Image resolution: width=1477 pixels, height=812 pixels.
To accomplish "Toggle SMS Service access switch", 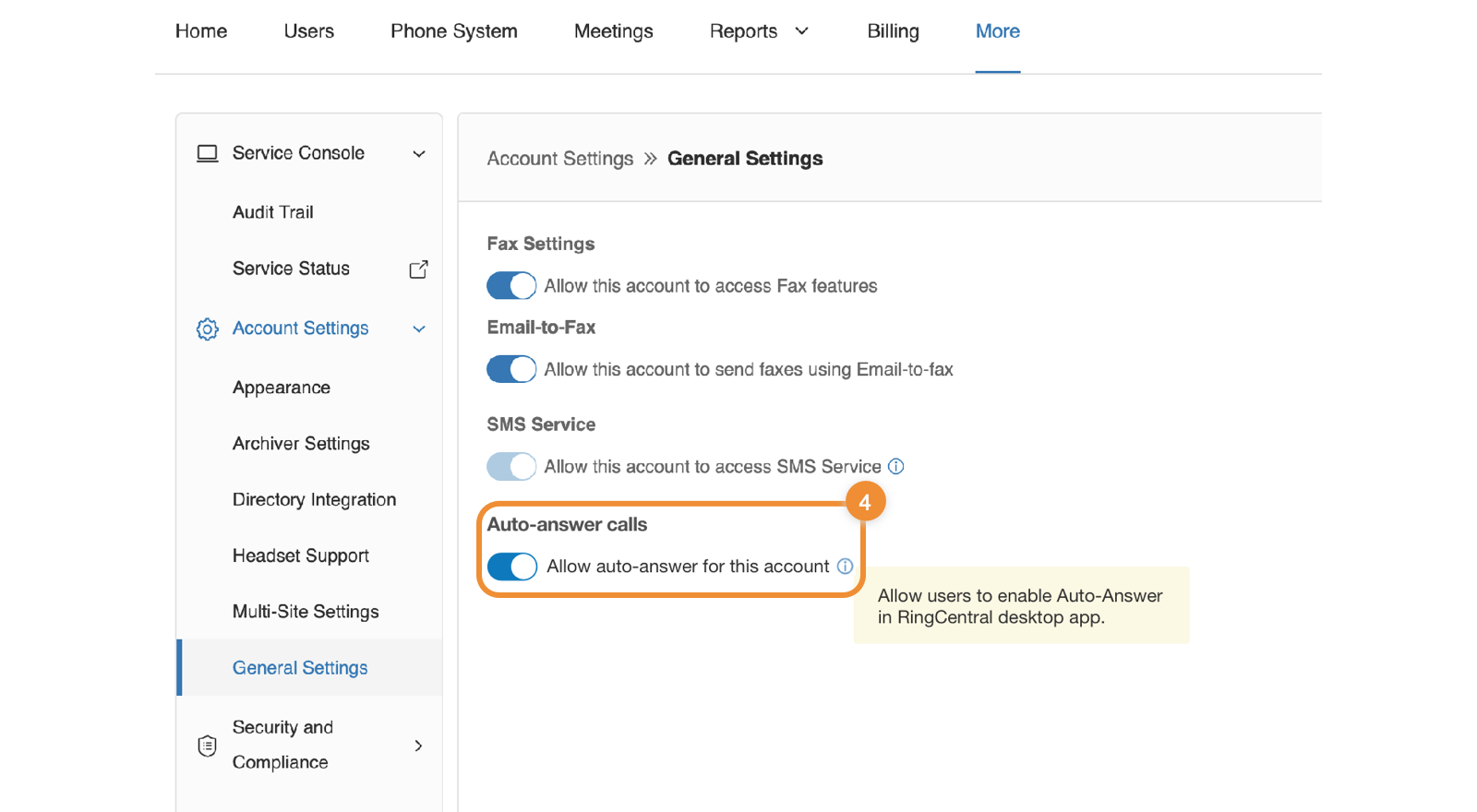I will (511, 467).
